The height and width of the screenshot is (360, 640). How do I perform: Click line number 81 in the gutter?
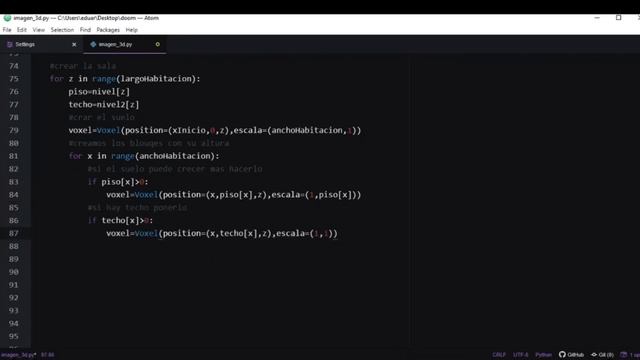(x=14, y=156)
